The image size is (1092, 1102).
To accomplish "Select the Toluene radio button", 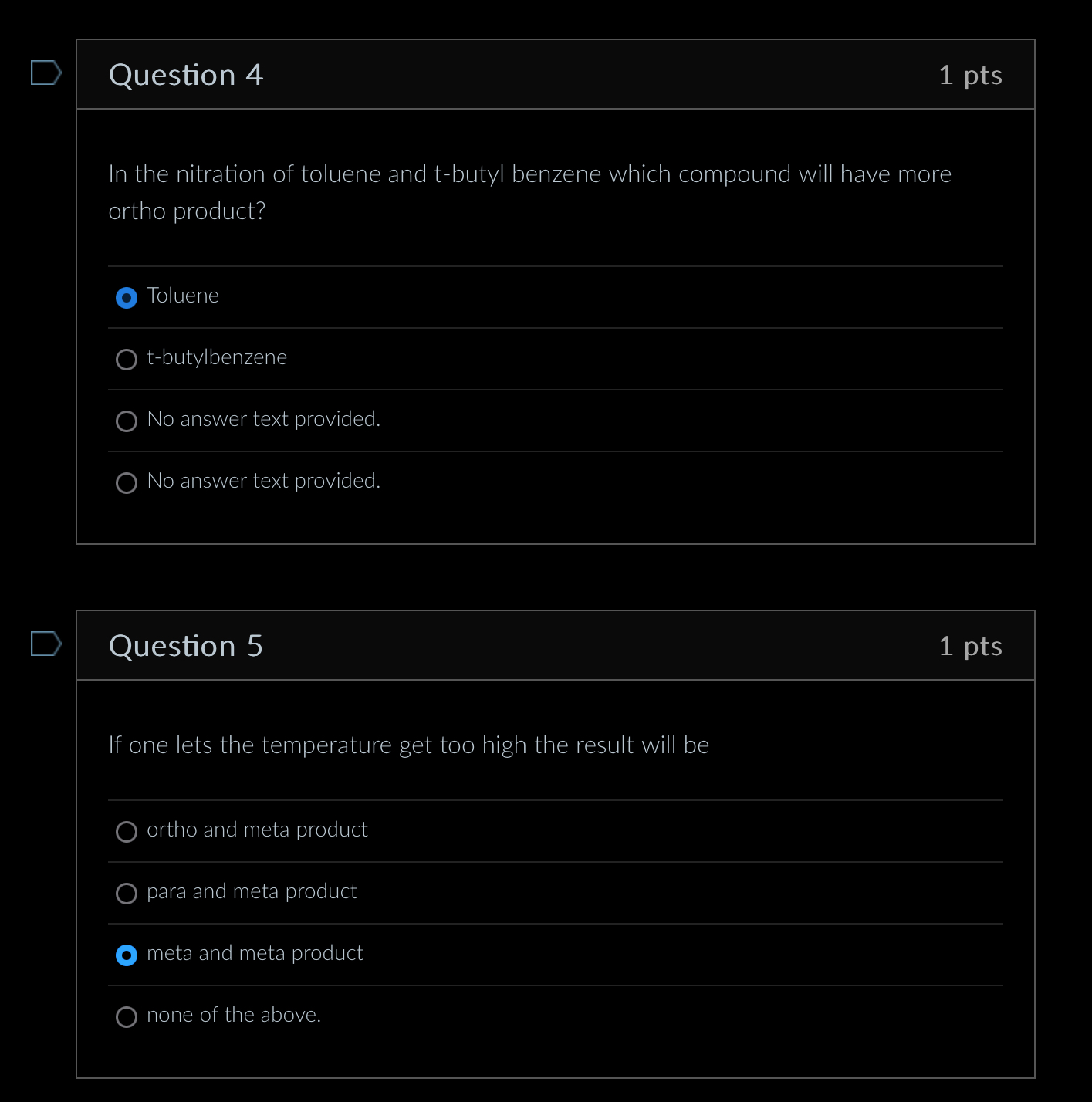I will point(127,297).
